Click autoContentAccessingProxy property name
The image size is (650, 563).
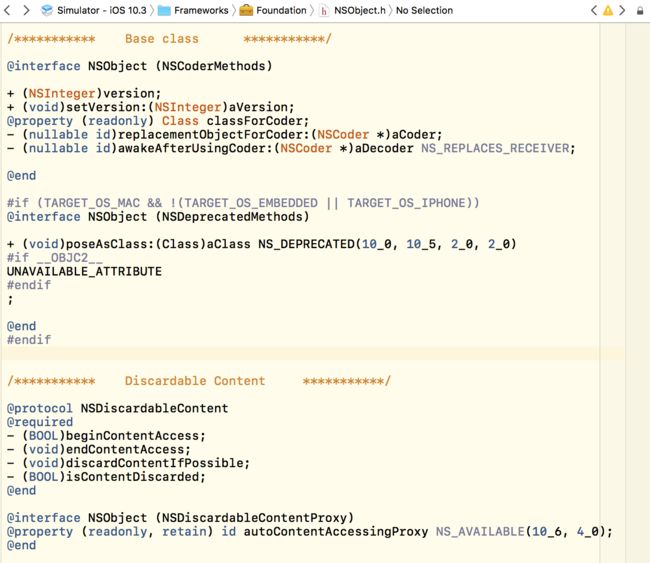(336, 531)
